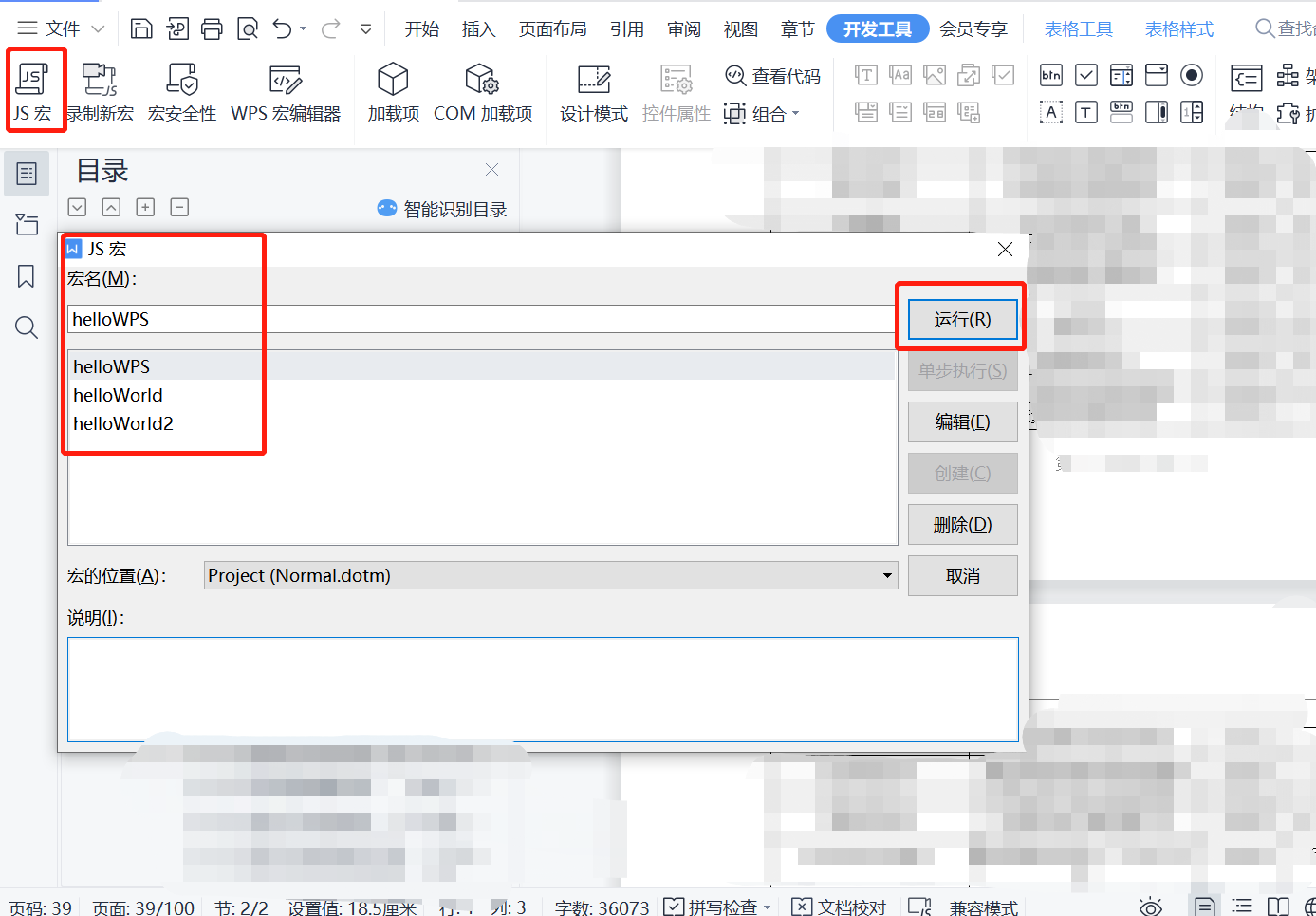Viewport: 1316px width, 916px height.
Task: Switch to page view in status bar
Action: pyautogui.click(x=1205, y=907)
